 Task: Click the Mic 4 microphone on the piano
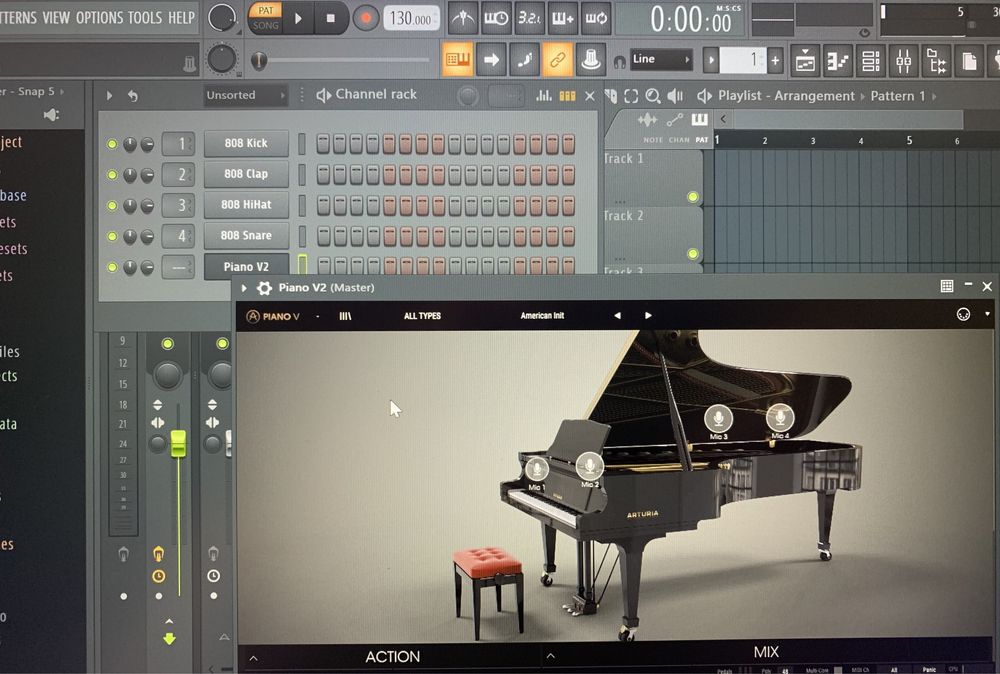[x=780, y=417]
